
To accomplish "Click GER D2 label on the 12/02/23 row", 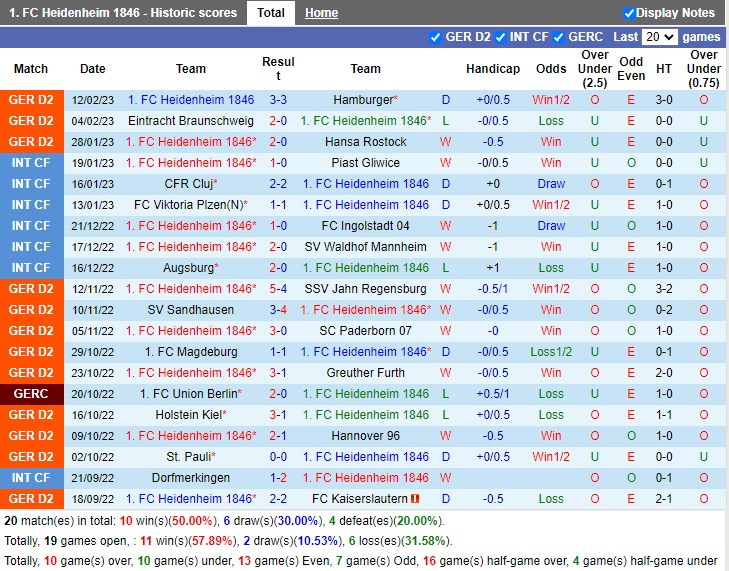I will [x=32, y=100].
